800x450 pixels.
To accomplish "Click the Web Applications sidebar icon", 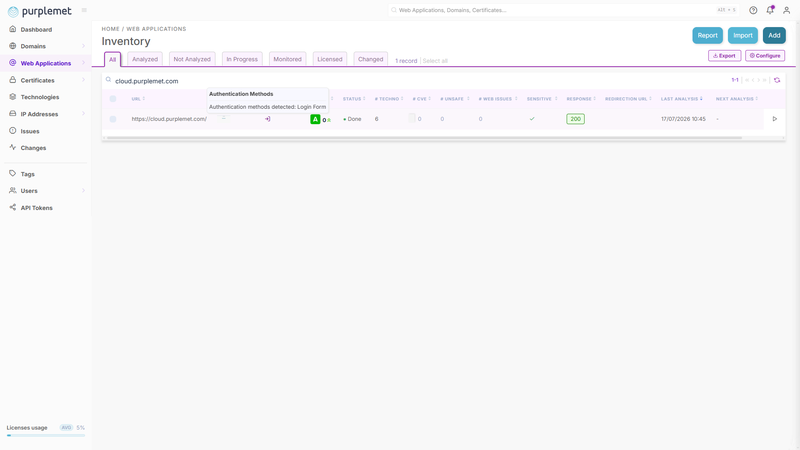I will click(x=13, y=63).
